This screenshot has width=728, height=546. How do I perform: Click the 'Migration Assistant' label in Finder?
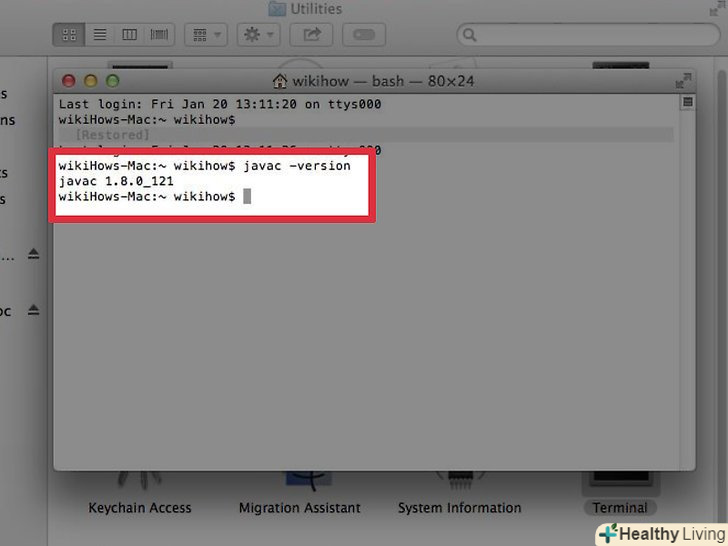[299, 508]
